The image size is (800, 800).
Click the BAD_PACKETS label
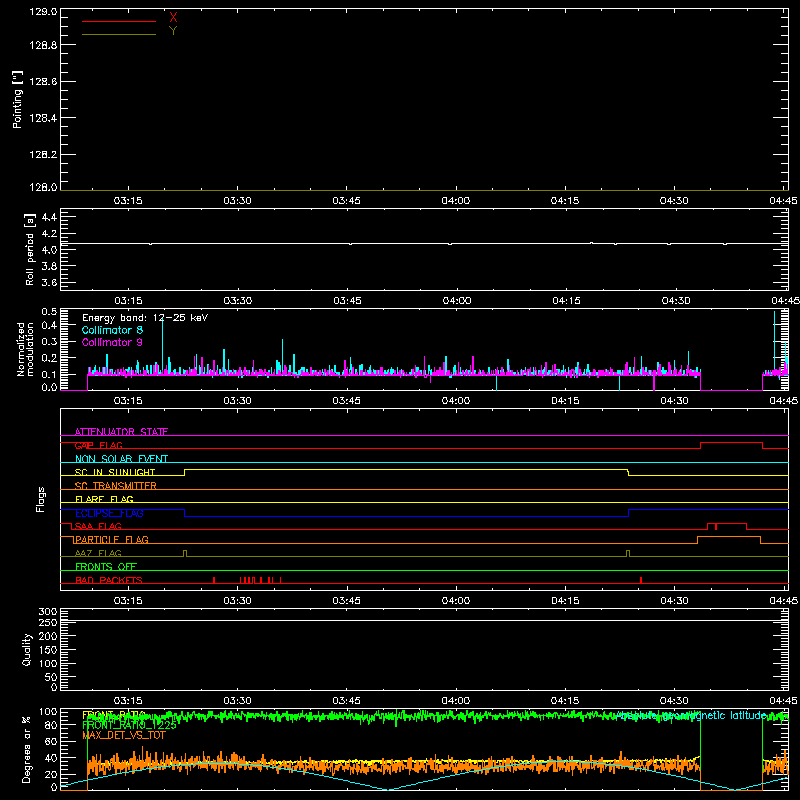[109, 581]
